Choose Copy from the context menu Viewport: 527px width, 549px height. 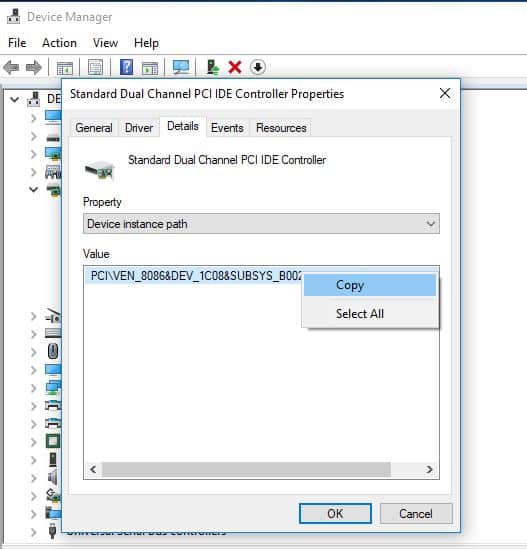[x=370, y=285]
